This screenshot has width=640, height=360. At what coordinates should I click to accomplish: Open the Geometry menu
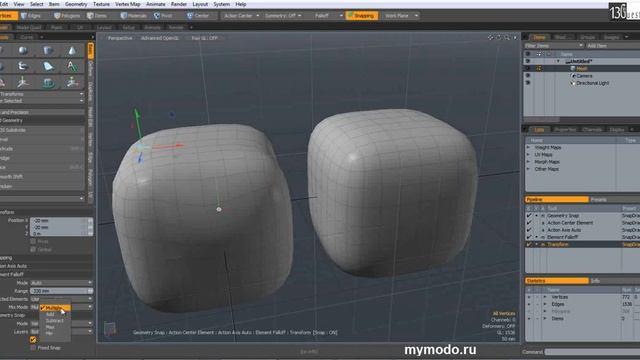(x=76, y=4)
